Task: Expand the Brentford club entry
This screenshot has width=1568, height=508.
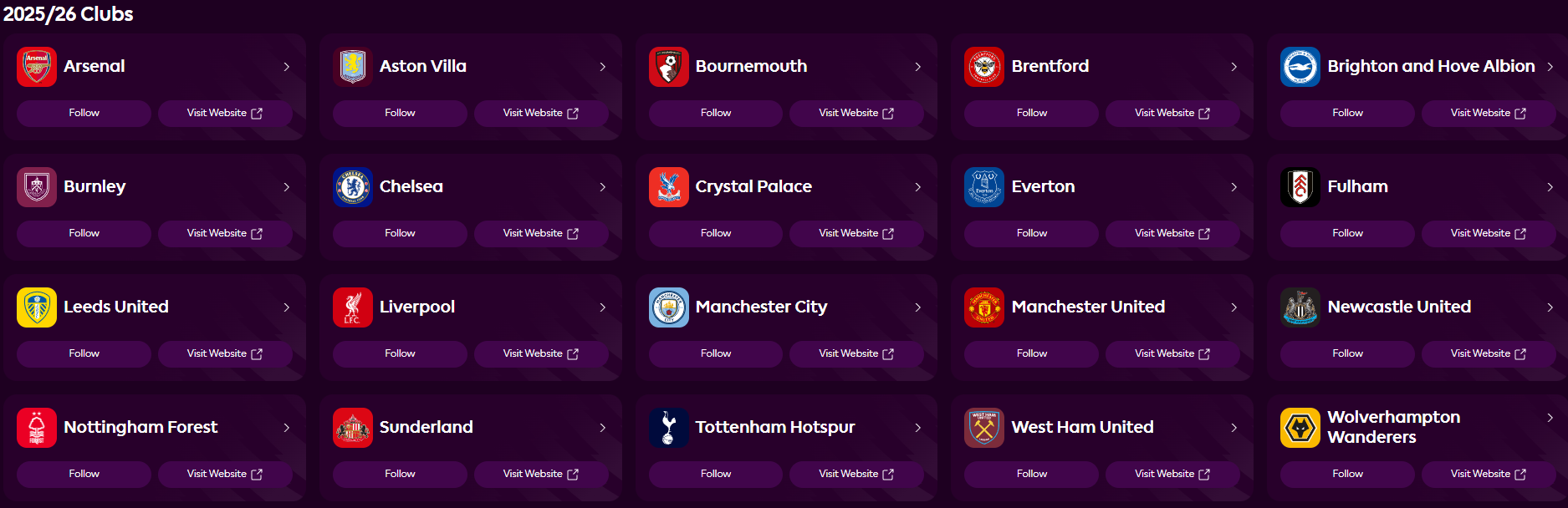Action: 1233,66
